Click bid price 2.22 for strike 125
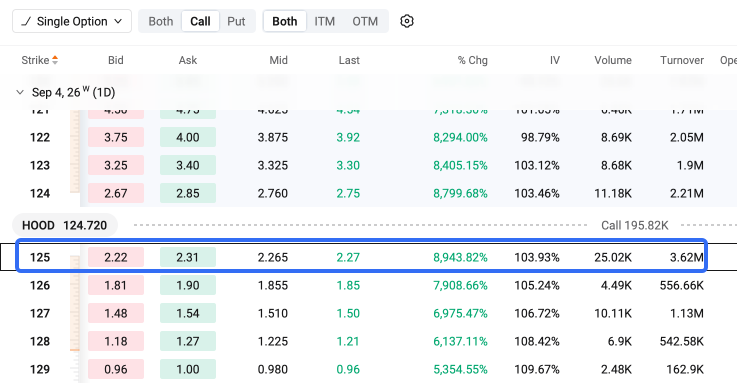737x383 pixels. [x=116, y=257]
